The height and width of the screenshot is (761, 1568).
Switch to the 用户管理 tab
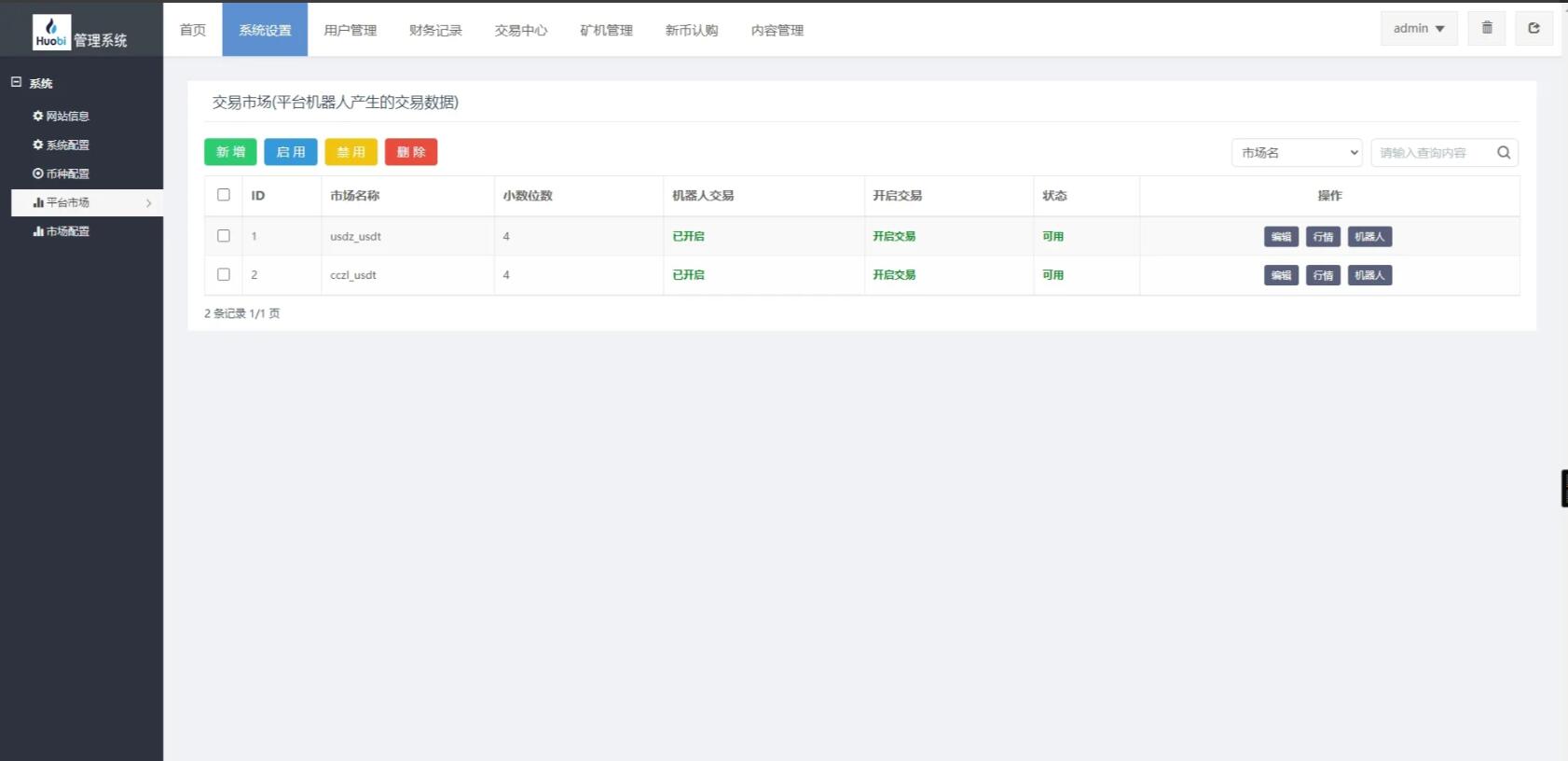(350, 30)
